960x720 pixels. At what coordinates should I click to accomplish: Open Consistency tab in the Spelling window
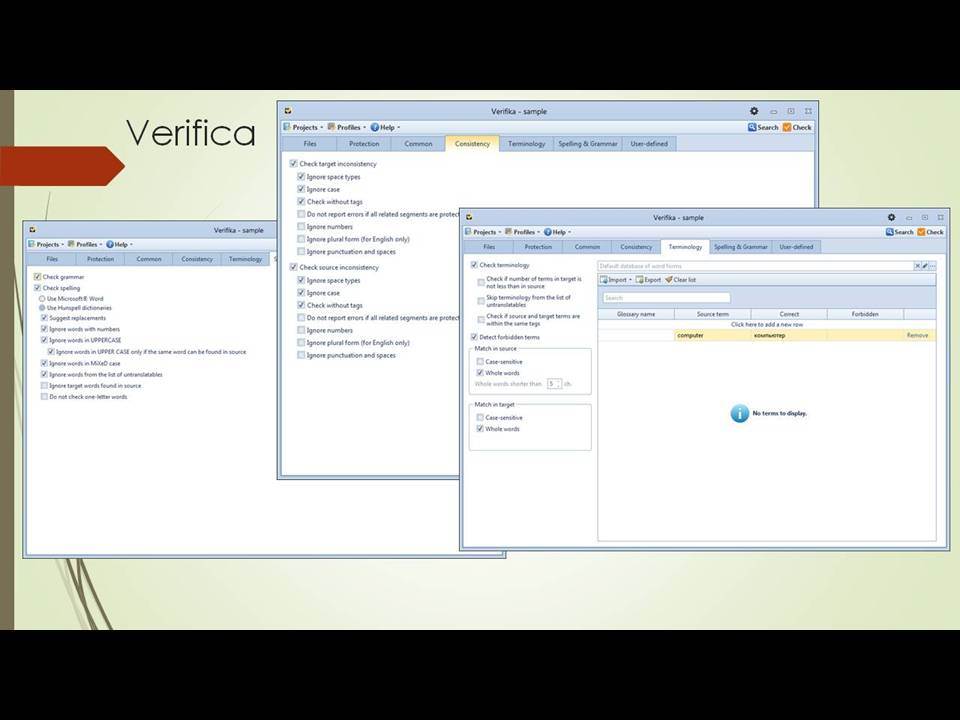click(x=197, y=259)
